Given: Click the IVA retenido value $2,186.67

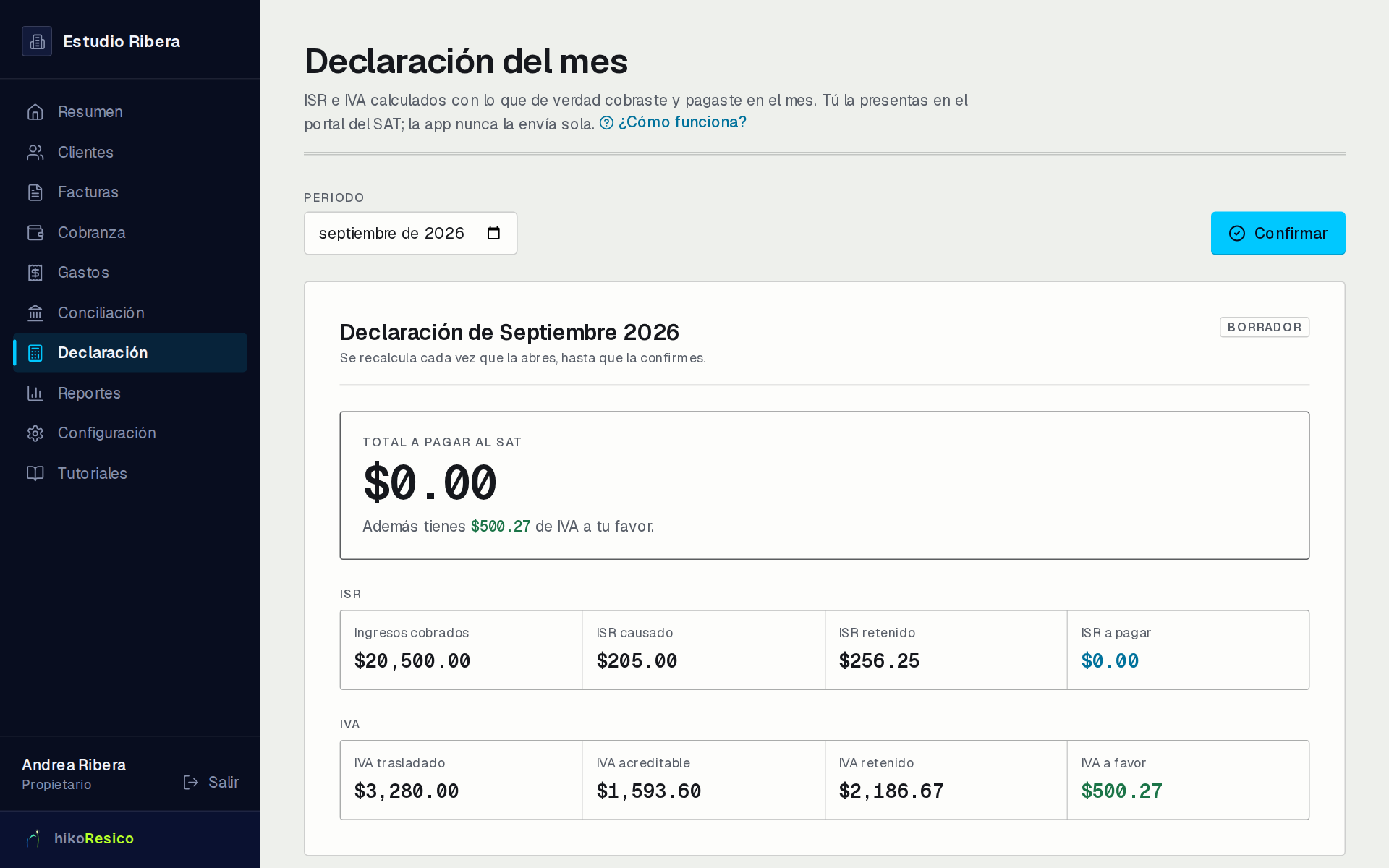Looking at the screenshot, I should pyautogui.click(x=891, y=791).
